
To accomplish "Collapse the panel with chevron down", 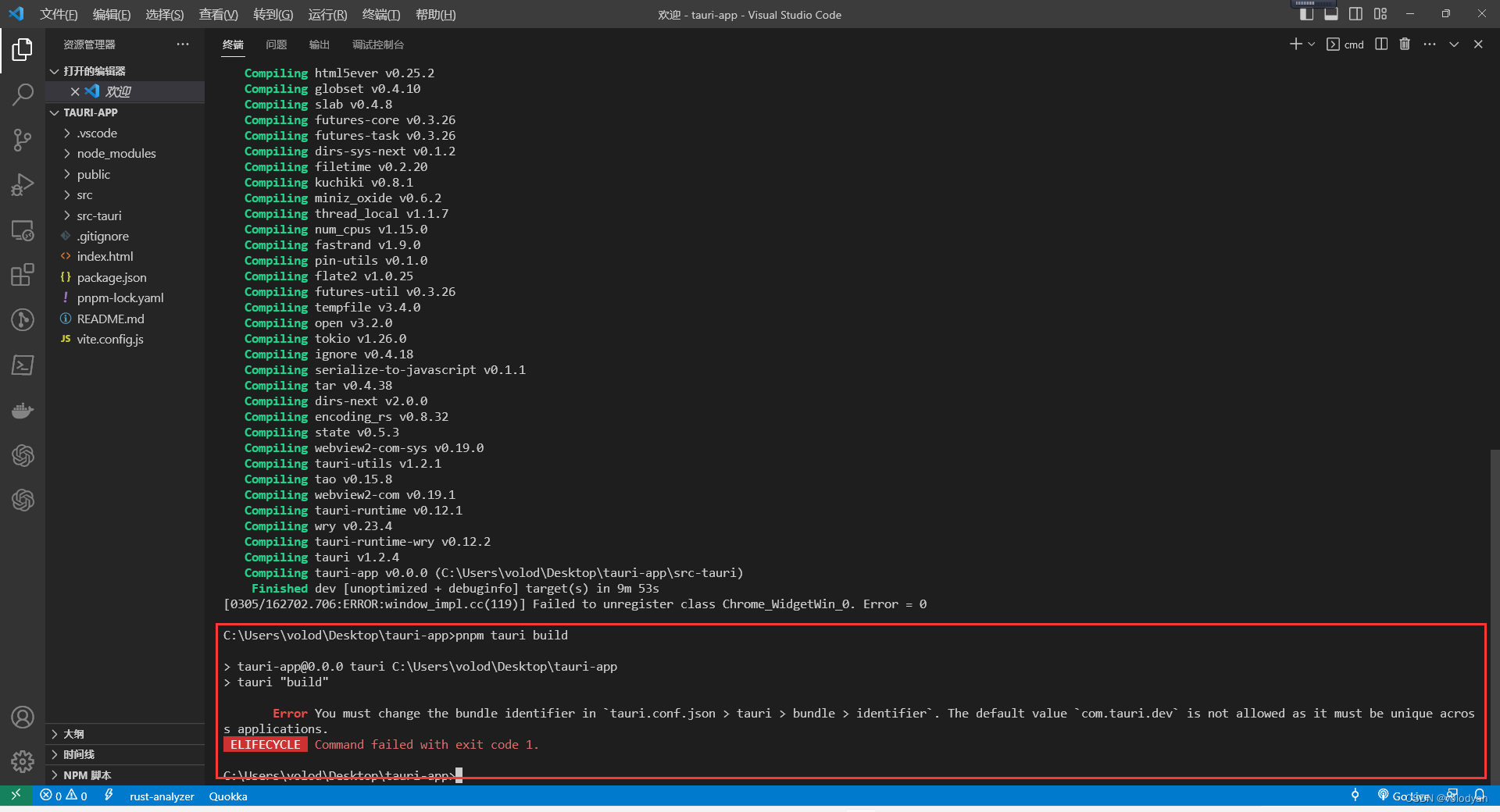I will (x=1454, y=45).
